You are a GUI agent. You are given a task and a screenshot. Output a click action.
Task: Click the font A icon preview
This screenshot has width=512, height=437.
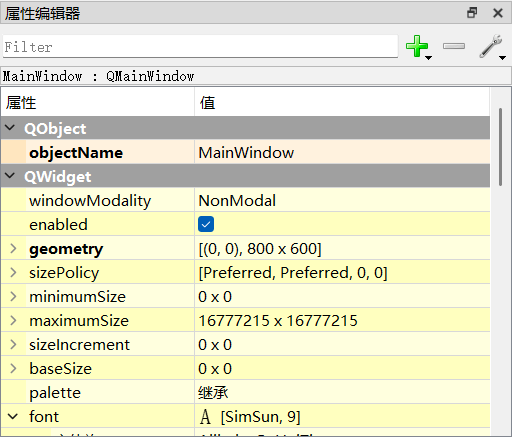coord(205,417)
